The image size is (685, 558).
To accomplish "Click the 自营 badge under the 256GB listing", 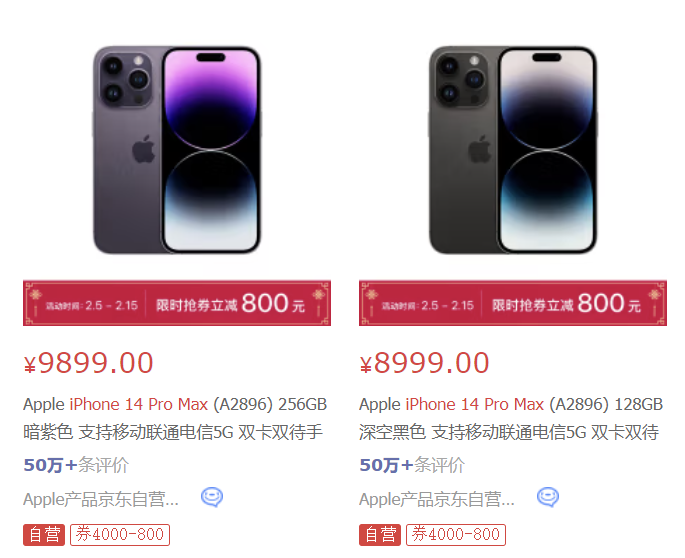I will [x=44, y=534].
